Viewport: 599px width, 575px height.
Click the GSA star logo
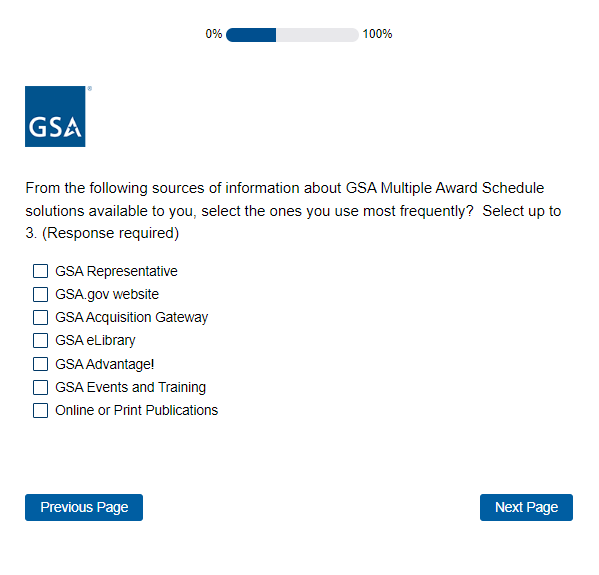pyautogui.click(x=55, y=117)
